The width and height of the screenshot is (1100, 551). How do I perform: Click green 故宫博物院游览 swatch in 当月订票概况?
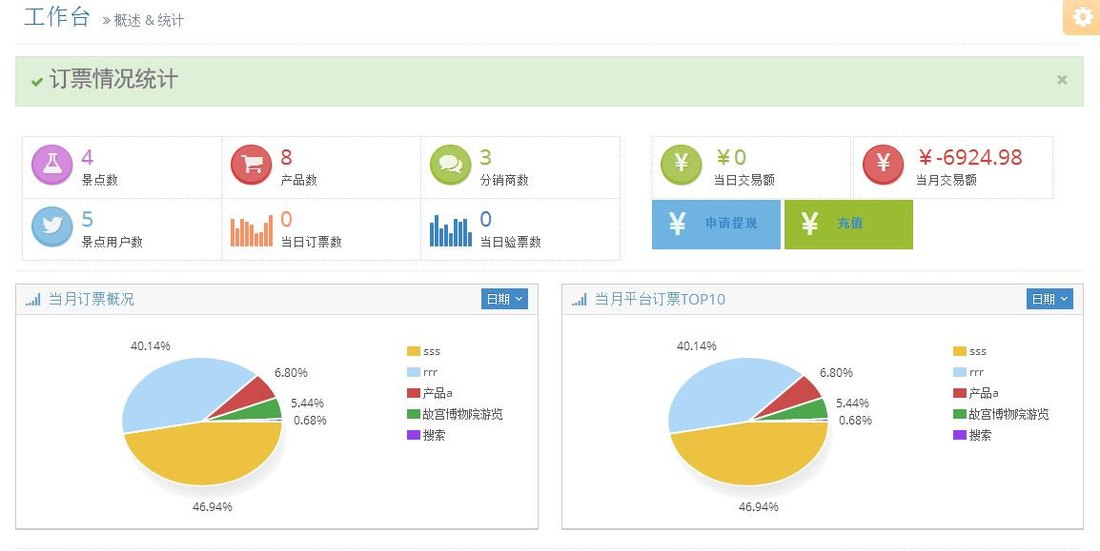click(413, 414)
